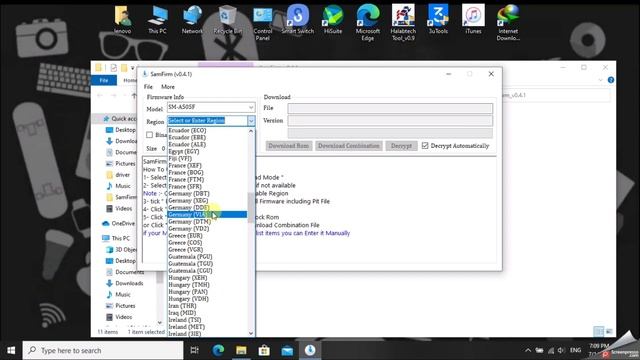Click region list scroll up arrow
The image size is (640, 360).
coord(251,131)
